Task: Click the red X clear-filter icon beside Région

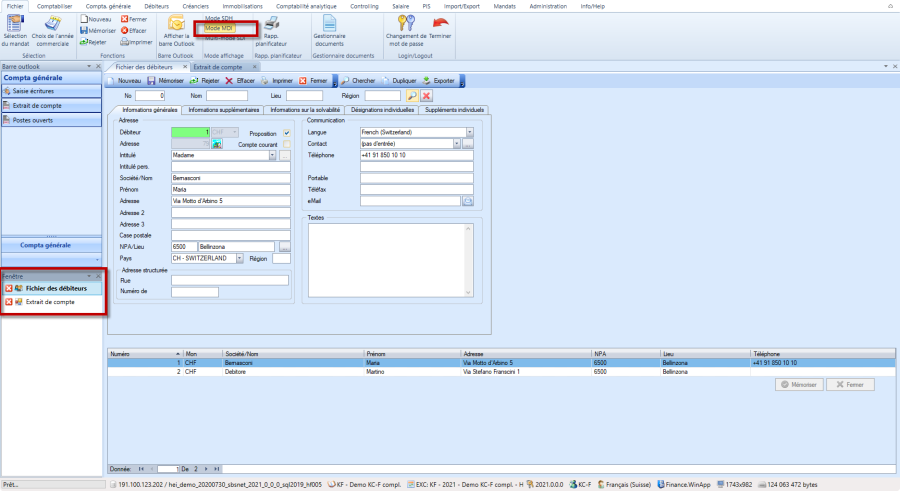Action: click(426, 95)
